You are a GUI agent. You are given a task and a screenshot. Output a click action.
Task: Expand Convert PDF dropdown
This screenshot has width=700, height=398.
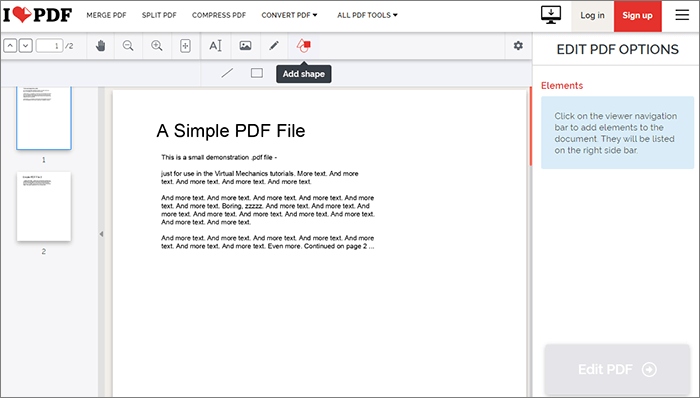click(x=289, y=15)
